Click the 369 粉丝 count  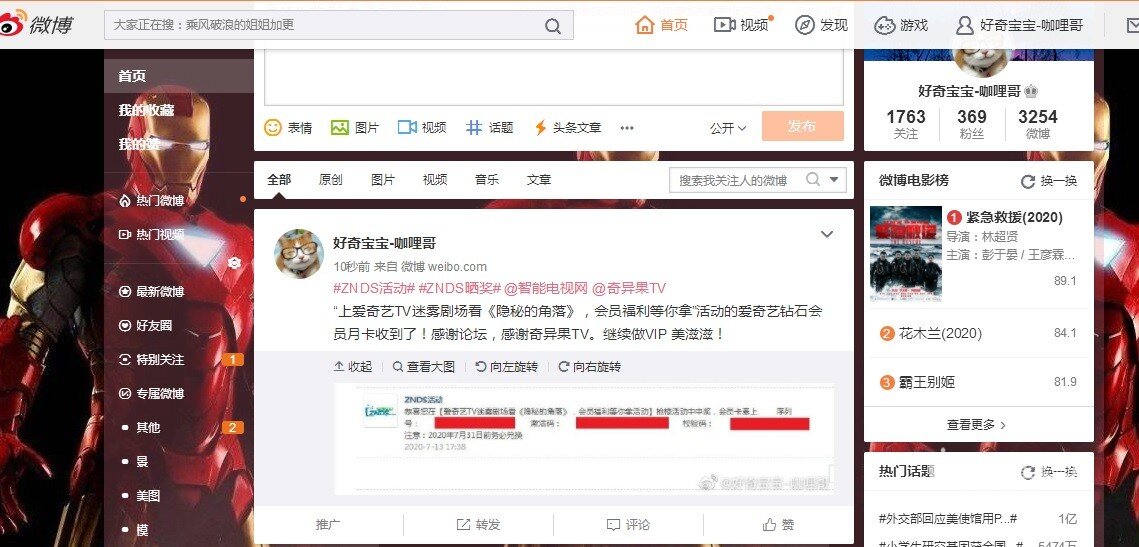click(972, 124)
